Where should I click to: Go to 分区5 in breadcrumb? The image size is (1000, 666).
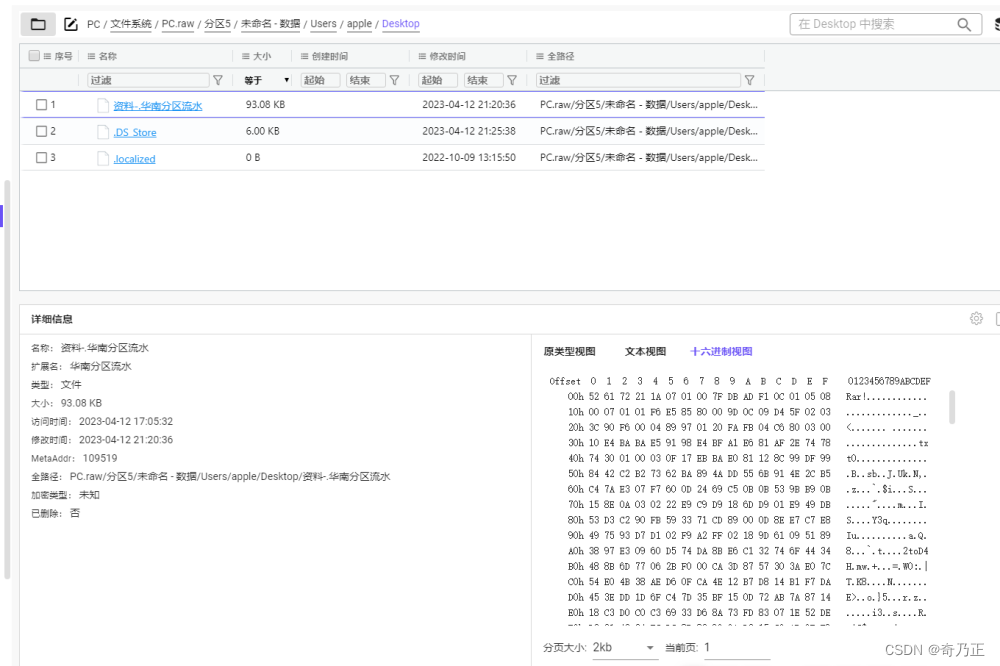click(x=217, y=24)
